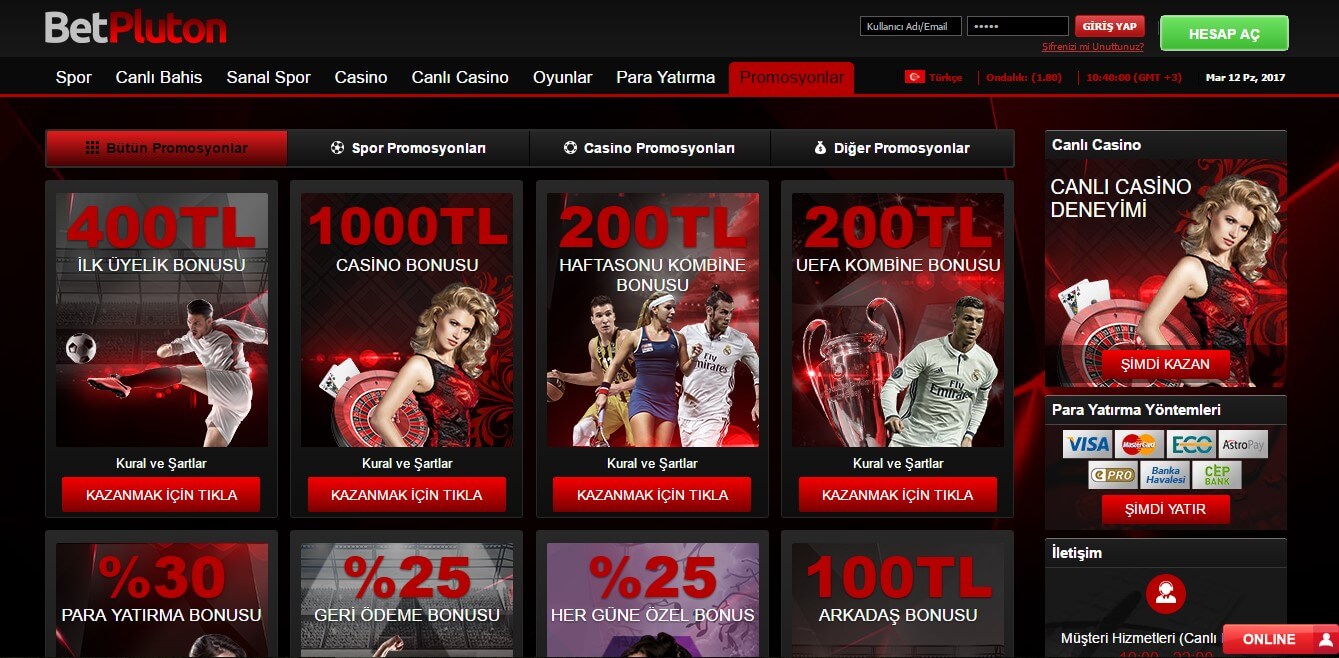Click KAZANMAK İÇİN TIKLA under Haftasonu Kombine Bonusu
Image resolution: width=1339 pixels, height=658 pixels.
(x=653, y=495)
